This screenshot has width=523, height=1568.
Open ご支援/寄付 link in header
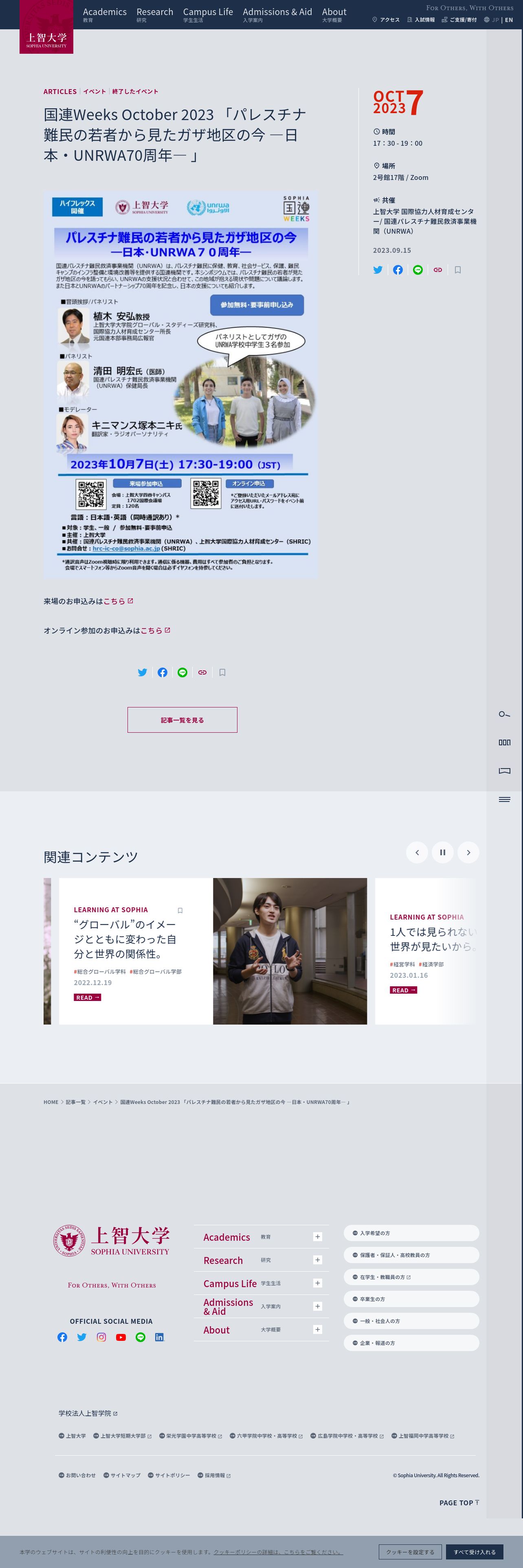tap(459, 20)
